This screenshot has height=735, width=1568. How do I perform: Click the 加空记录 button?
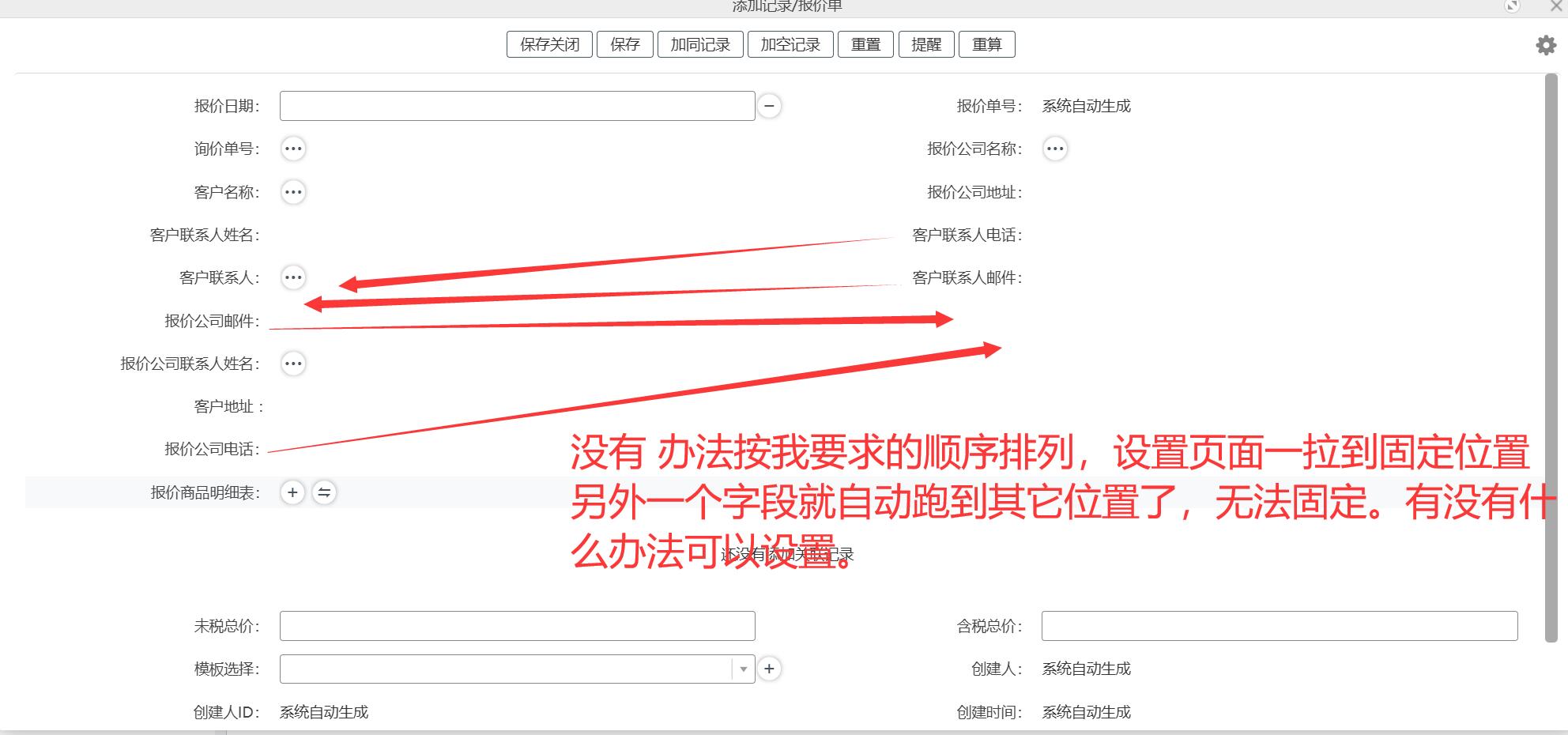pyautogui.click(x=790, y=44)
